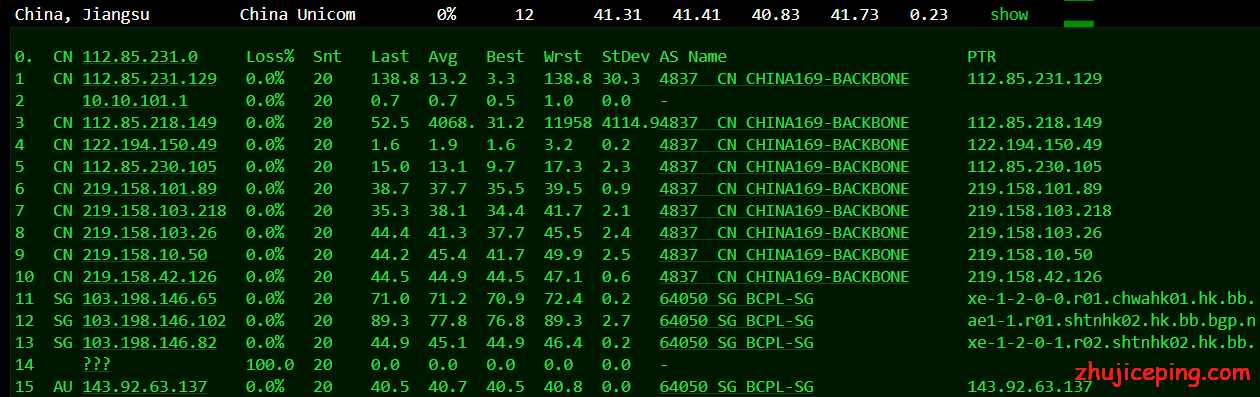Select the 100.0 loss value in hop 14
The height and width of the screenshot is (397, 1260).
click(x=270, y=365)
